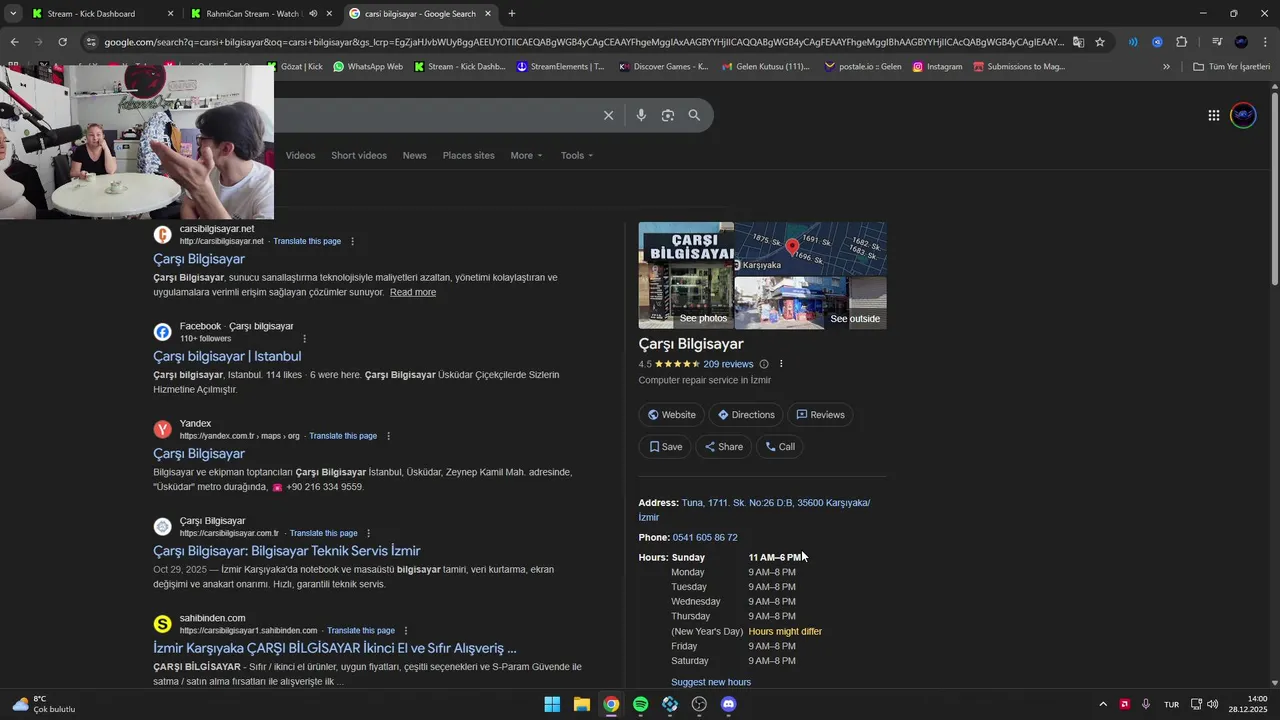Open the Google apps grid
This screenshot has width=1280, height=720.
(x=1213, y=115)
